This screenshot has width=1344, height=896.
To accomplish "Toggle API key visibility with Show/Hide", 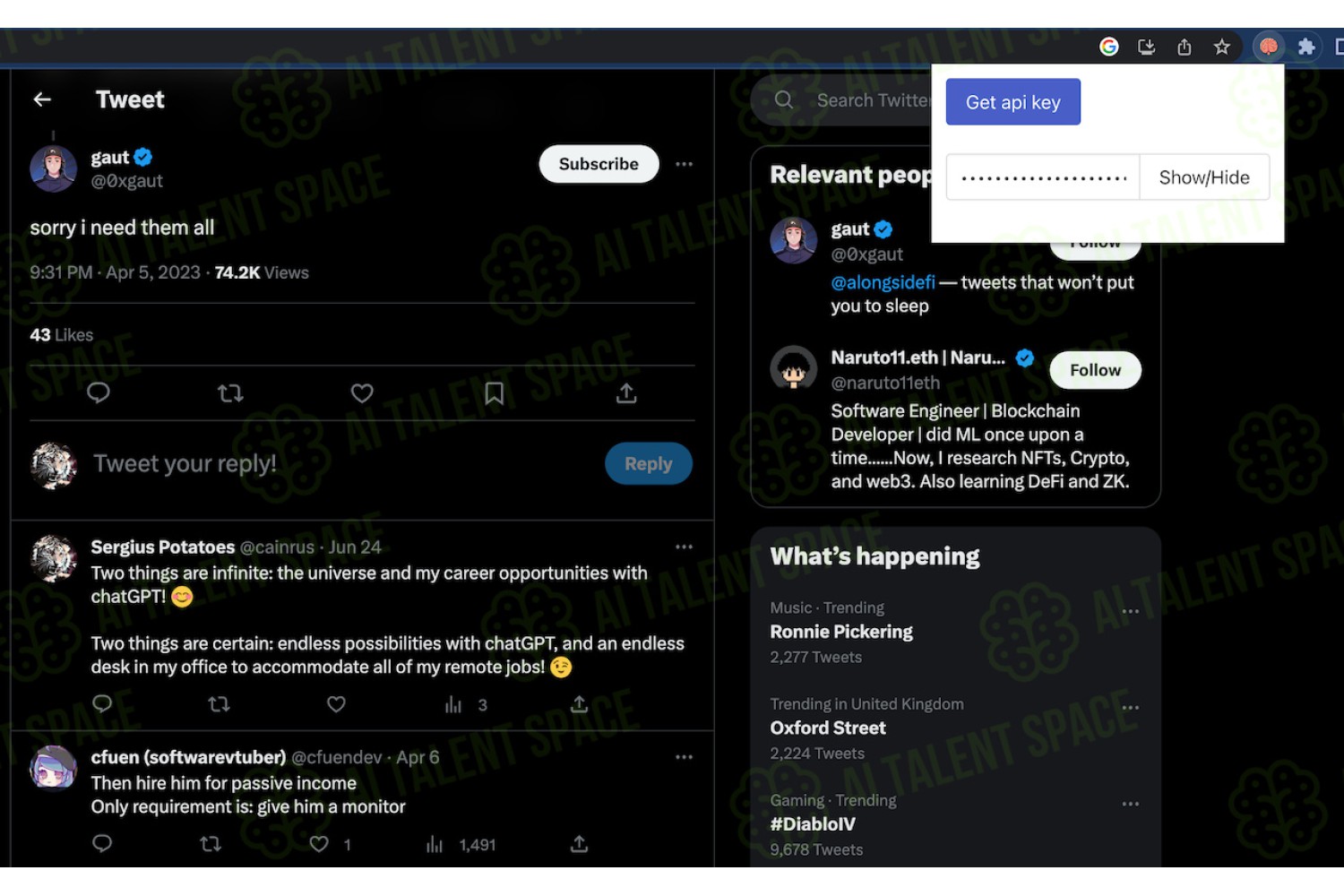I will [x=1204, y=177].
